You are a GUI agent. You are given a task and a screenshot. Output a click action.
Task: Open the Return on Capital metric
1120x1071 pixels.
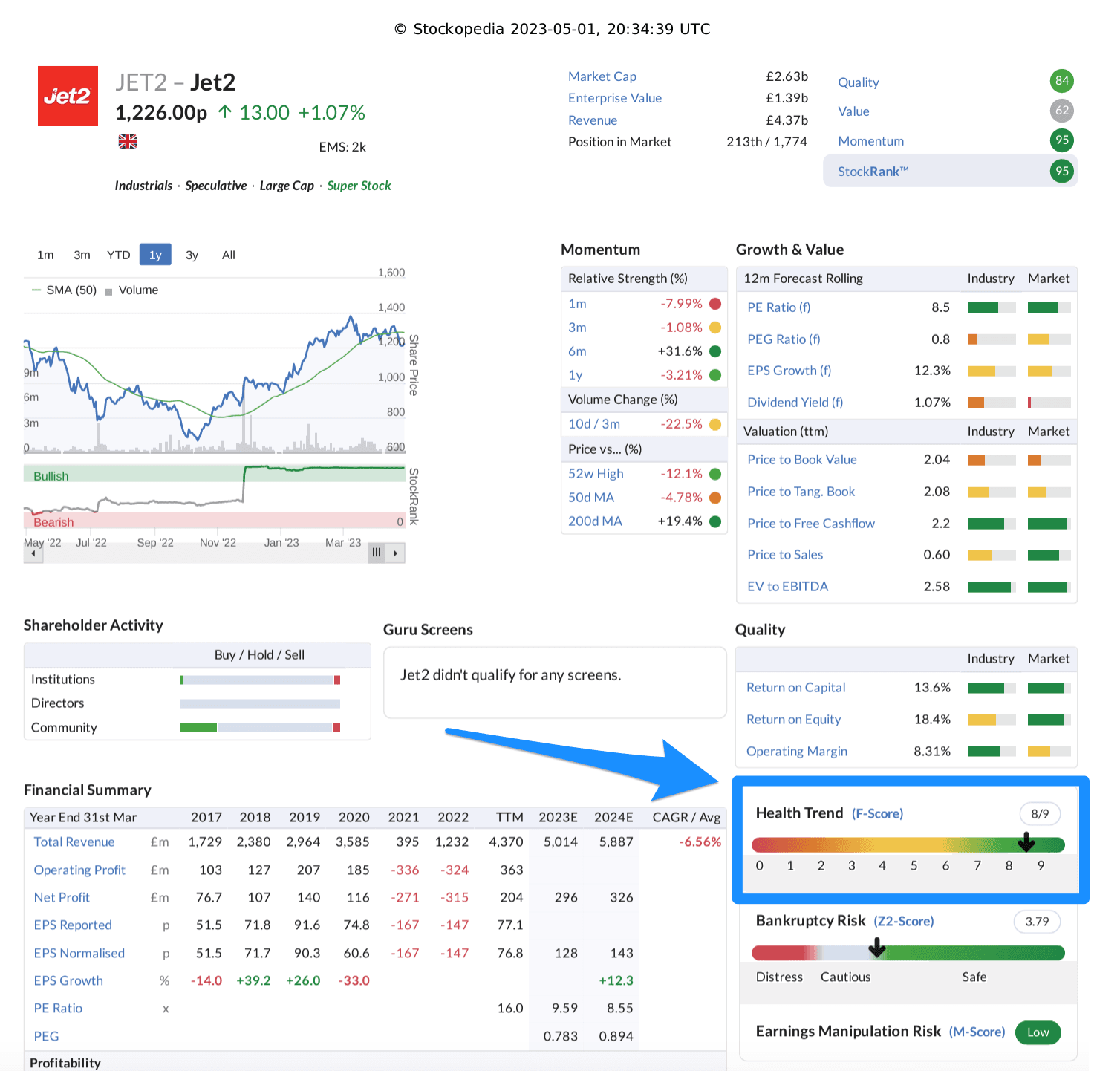(x=796, y=688)
